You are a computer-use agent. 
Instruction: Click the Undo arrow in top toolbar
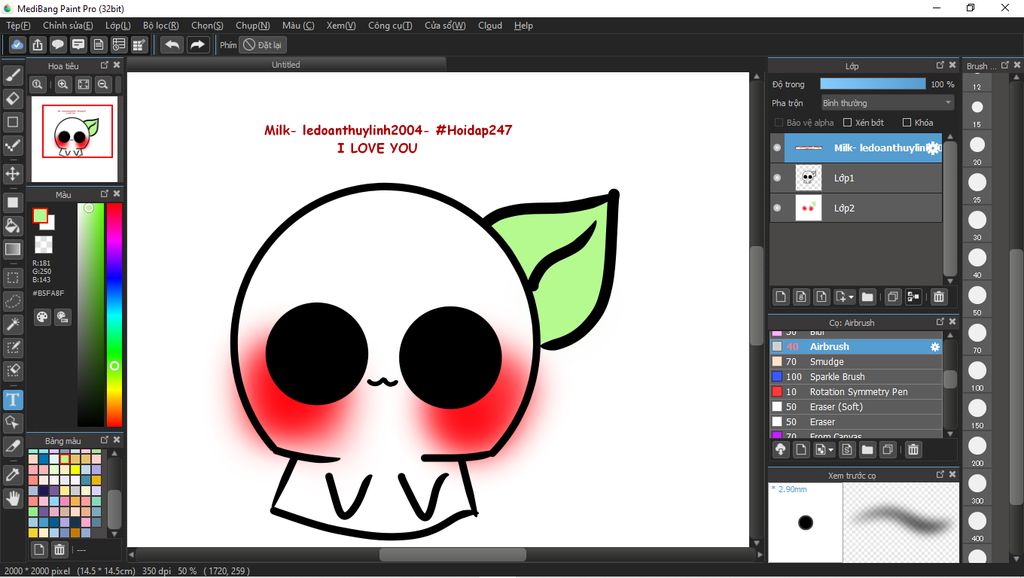coord(172,45)
